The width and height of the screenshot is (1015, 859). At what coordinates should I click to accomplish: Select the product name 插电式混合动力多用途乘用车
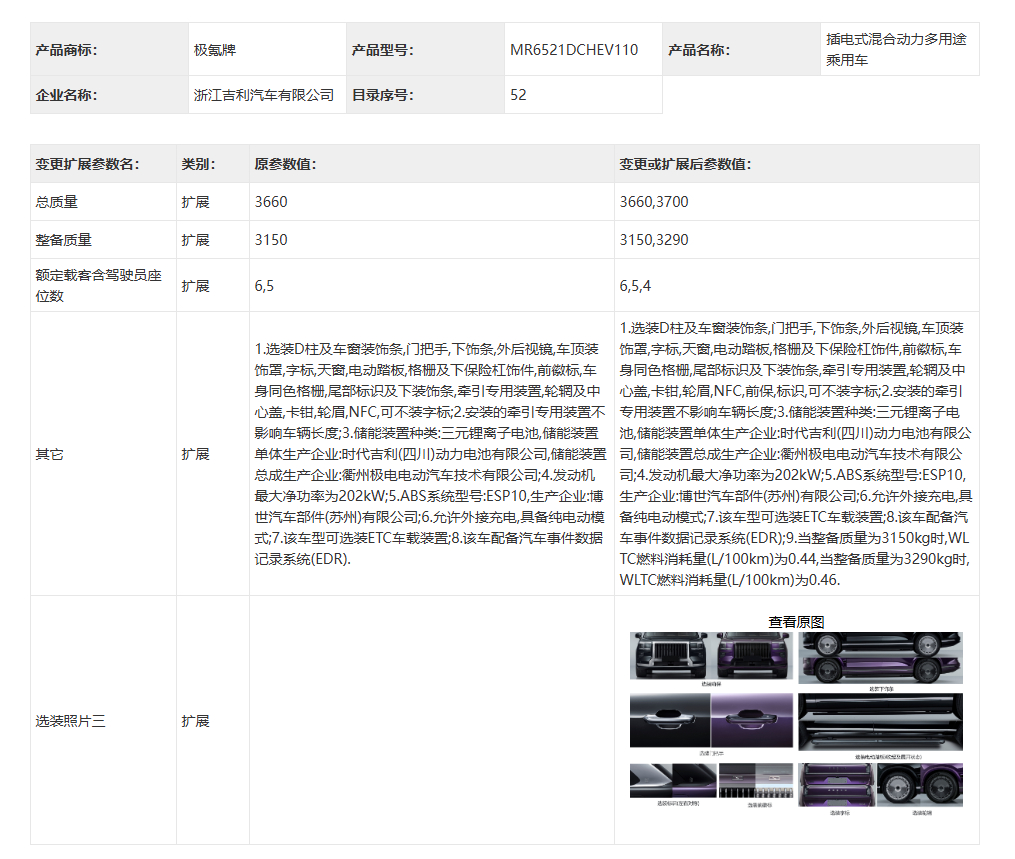(x=896, y=50)
